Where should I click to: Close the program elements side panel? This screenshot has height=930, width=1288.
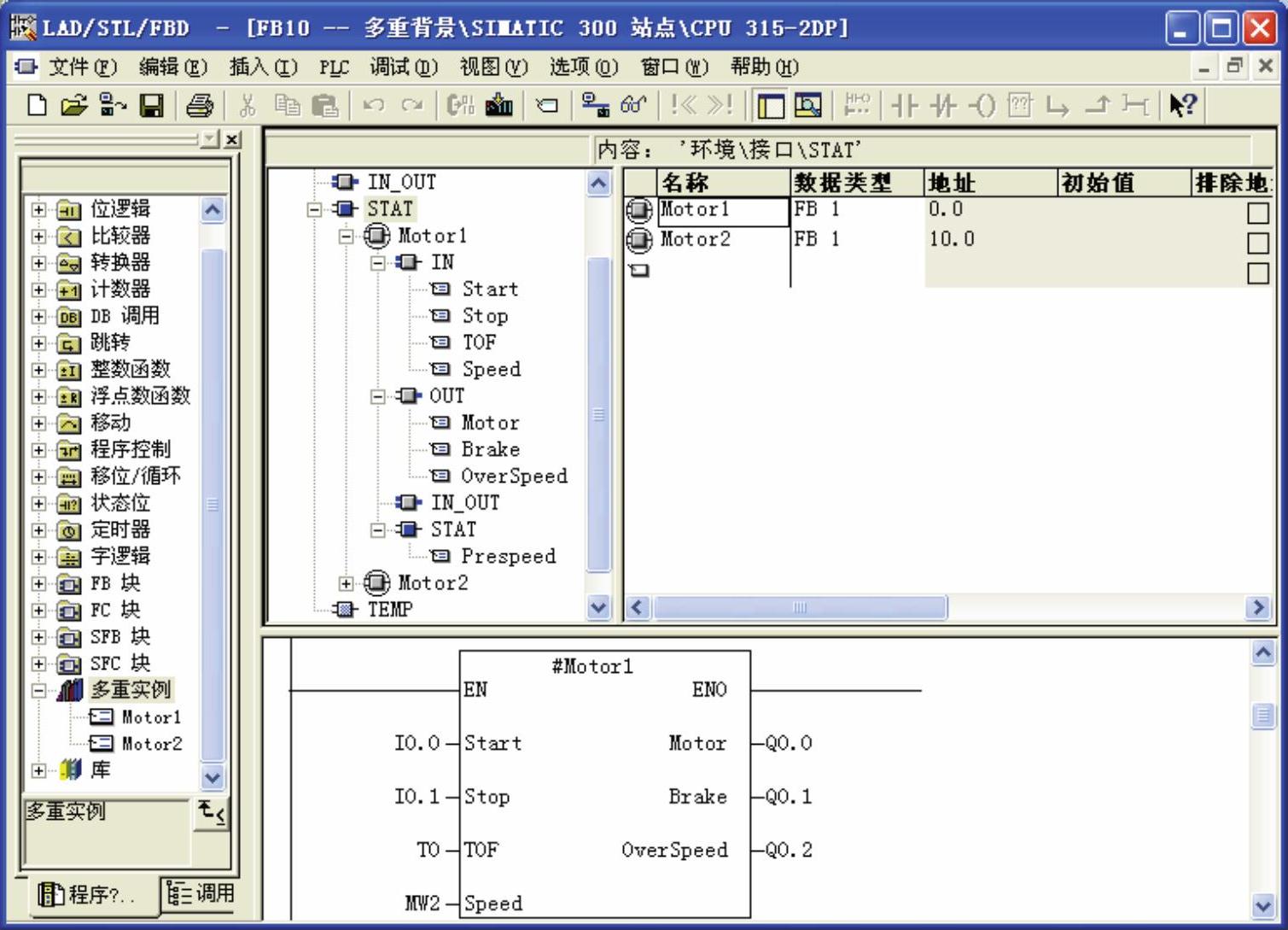tap(231, 139)
